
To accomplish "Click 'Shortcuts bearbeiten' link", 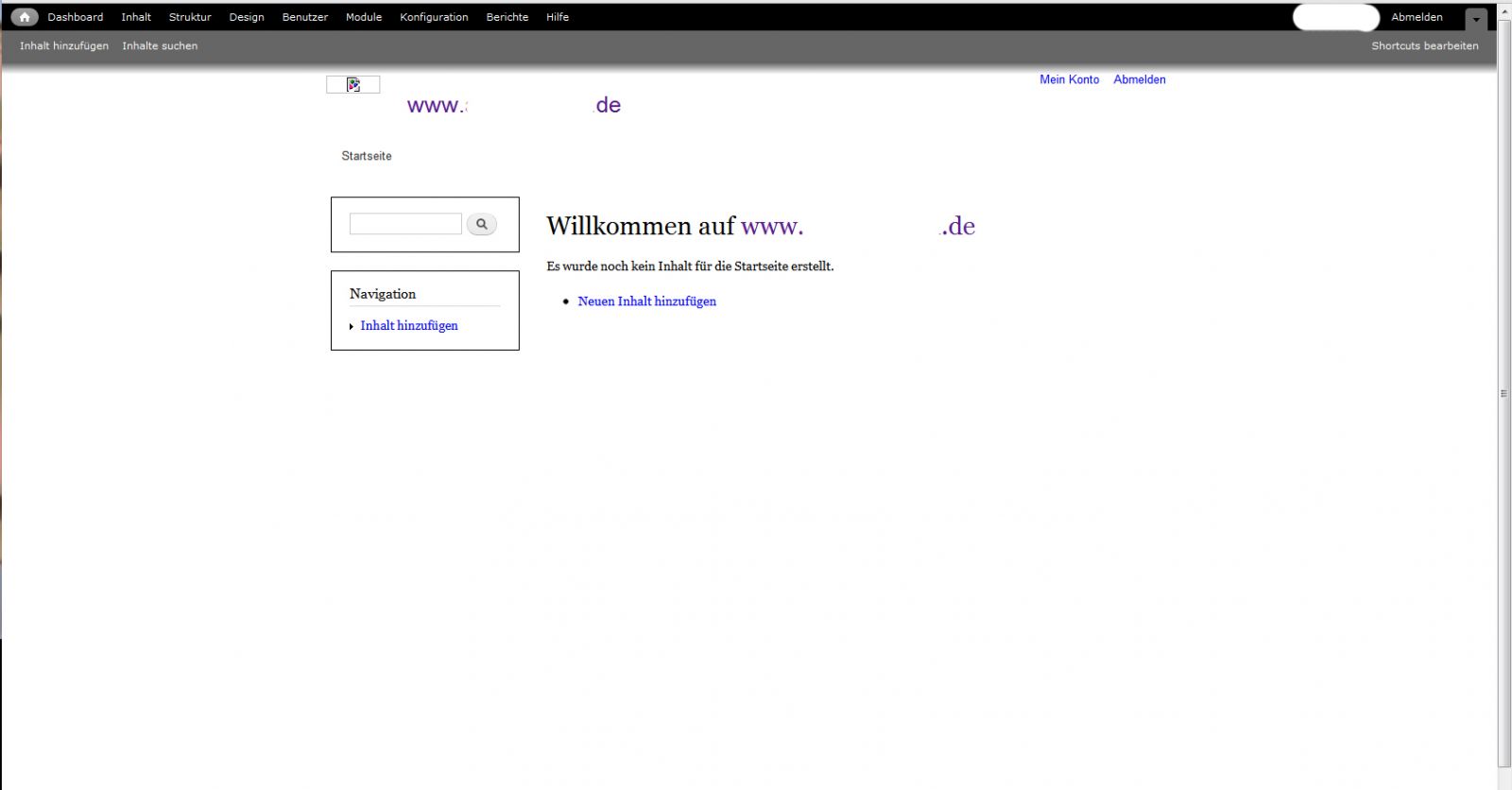I will 1425,45.
